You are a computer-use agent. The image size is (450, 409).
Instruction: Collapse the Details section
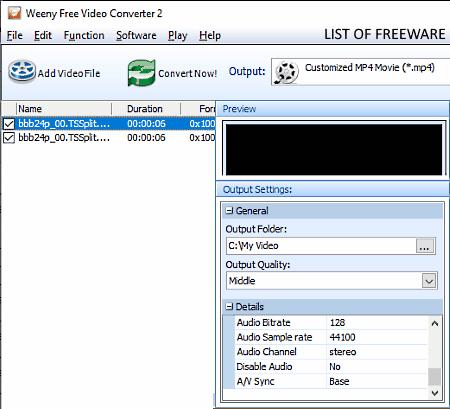tap(229, 306)
